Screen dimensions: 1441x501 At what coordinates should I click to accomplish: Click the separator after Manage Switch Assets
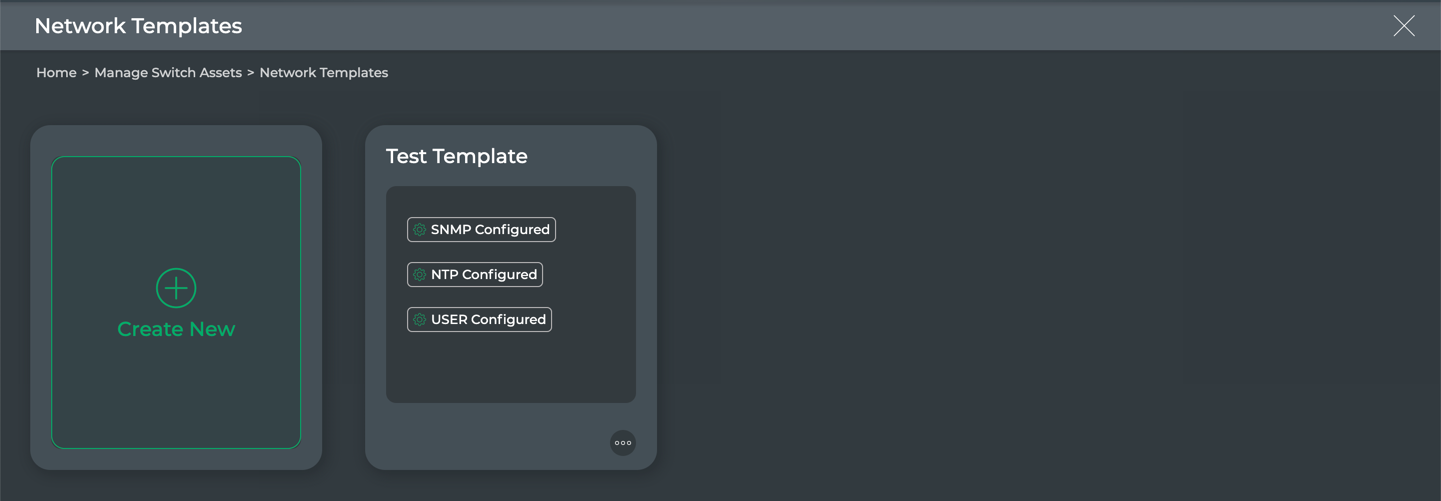pos(251,73)
